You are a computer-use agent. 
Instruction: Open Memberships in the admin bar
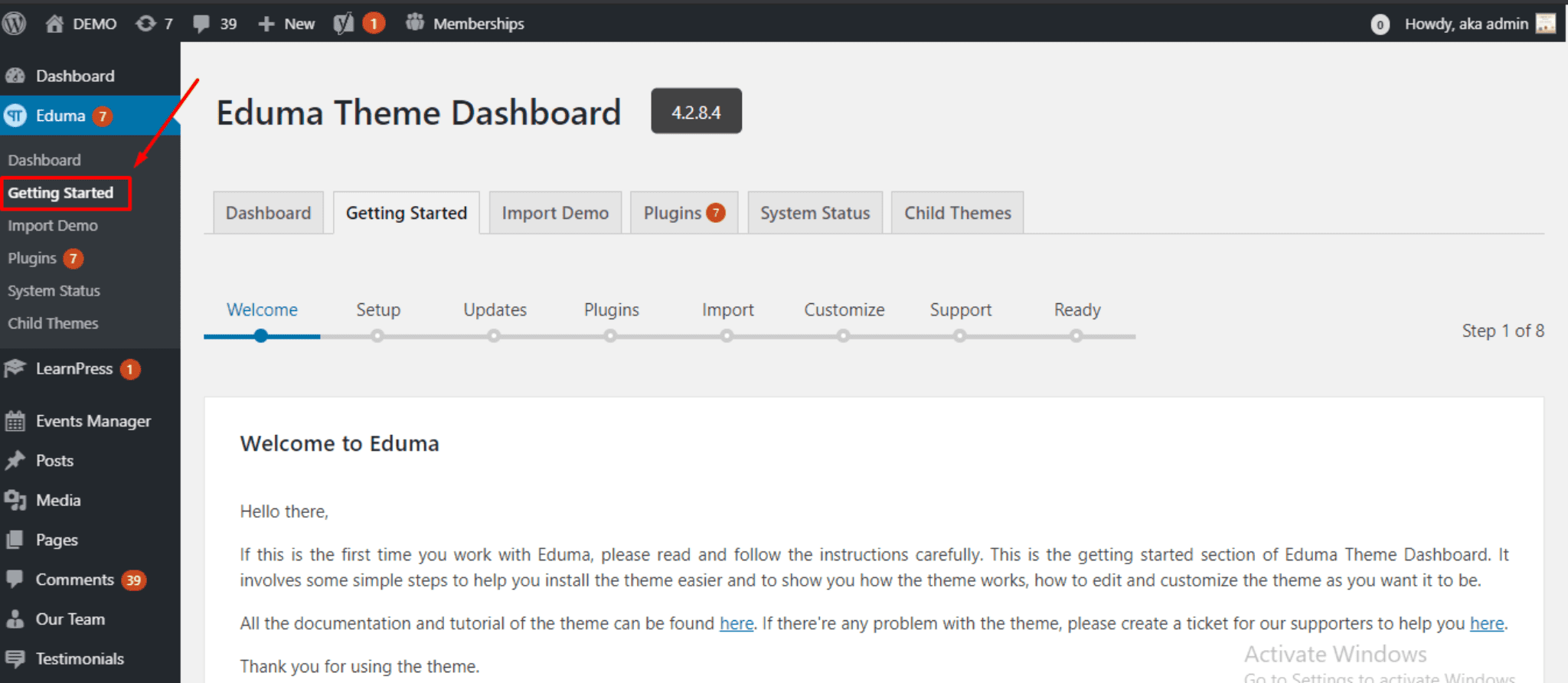465,24
